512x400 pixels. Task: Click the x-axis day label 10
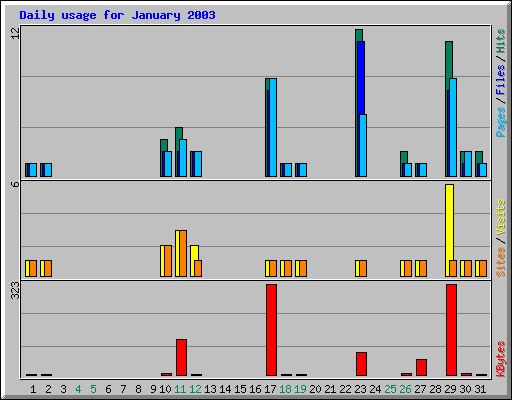point(165,389)
